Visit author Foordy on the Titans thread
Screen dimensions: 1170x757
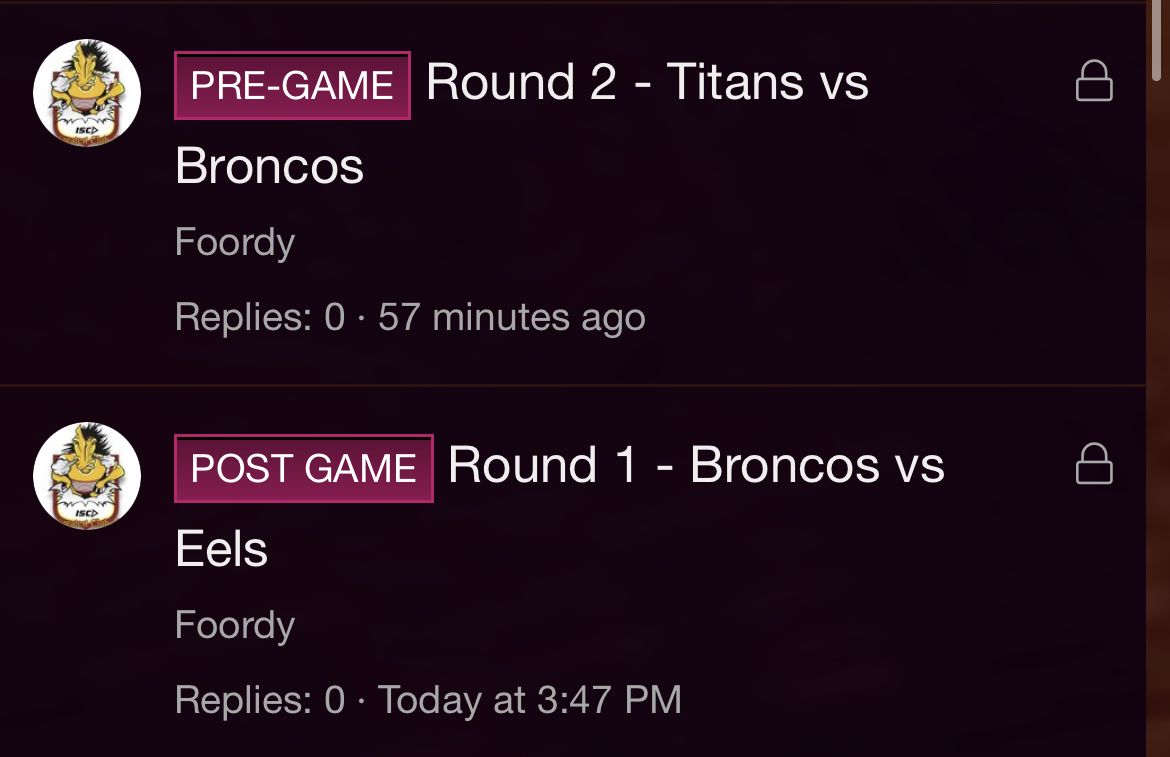click(x=235, y=242)
